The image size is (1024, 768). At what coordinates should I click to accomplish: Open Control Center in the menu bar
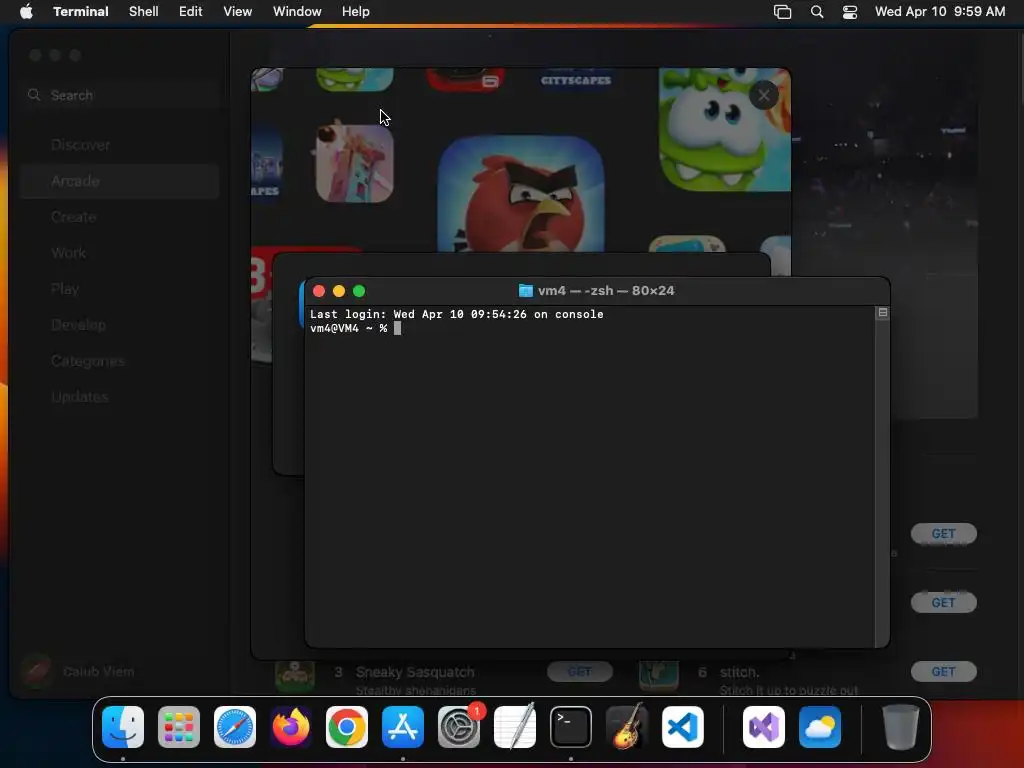click(x=850, y=11)
